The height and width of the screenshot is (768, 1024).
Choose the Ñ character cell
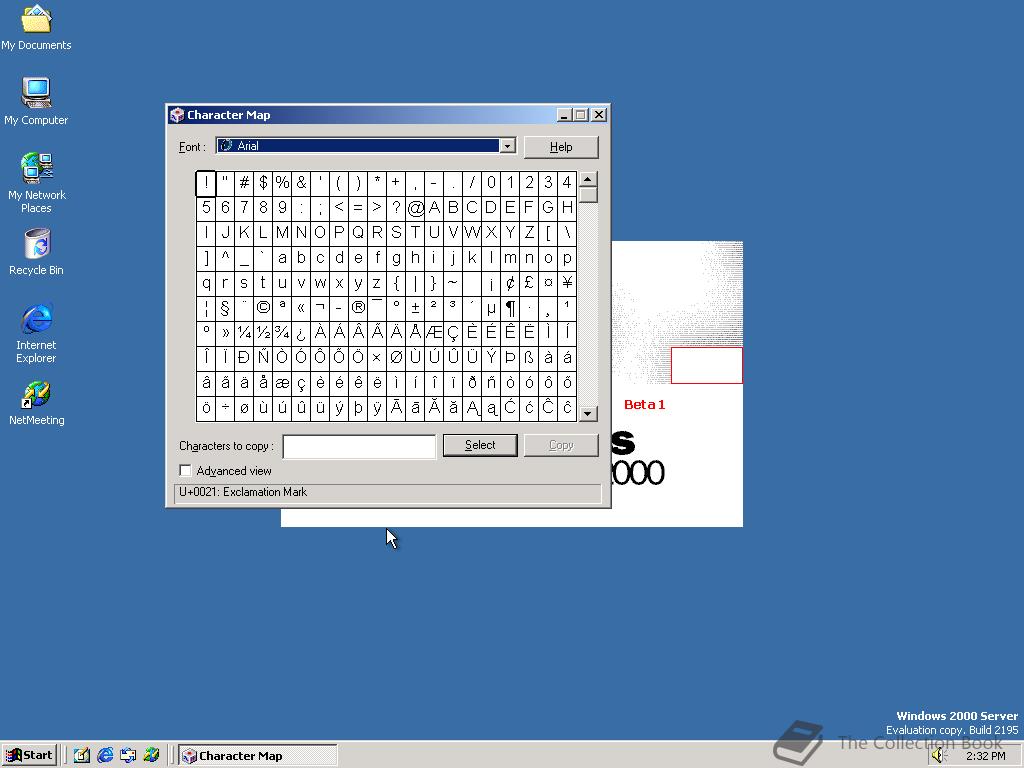coord(263,358)
